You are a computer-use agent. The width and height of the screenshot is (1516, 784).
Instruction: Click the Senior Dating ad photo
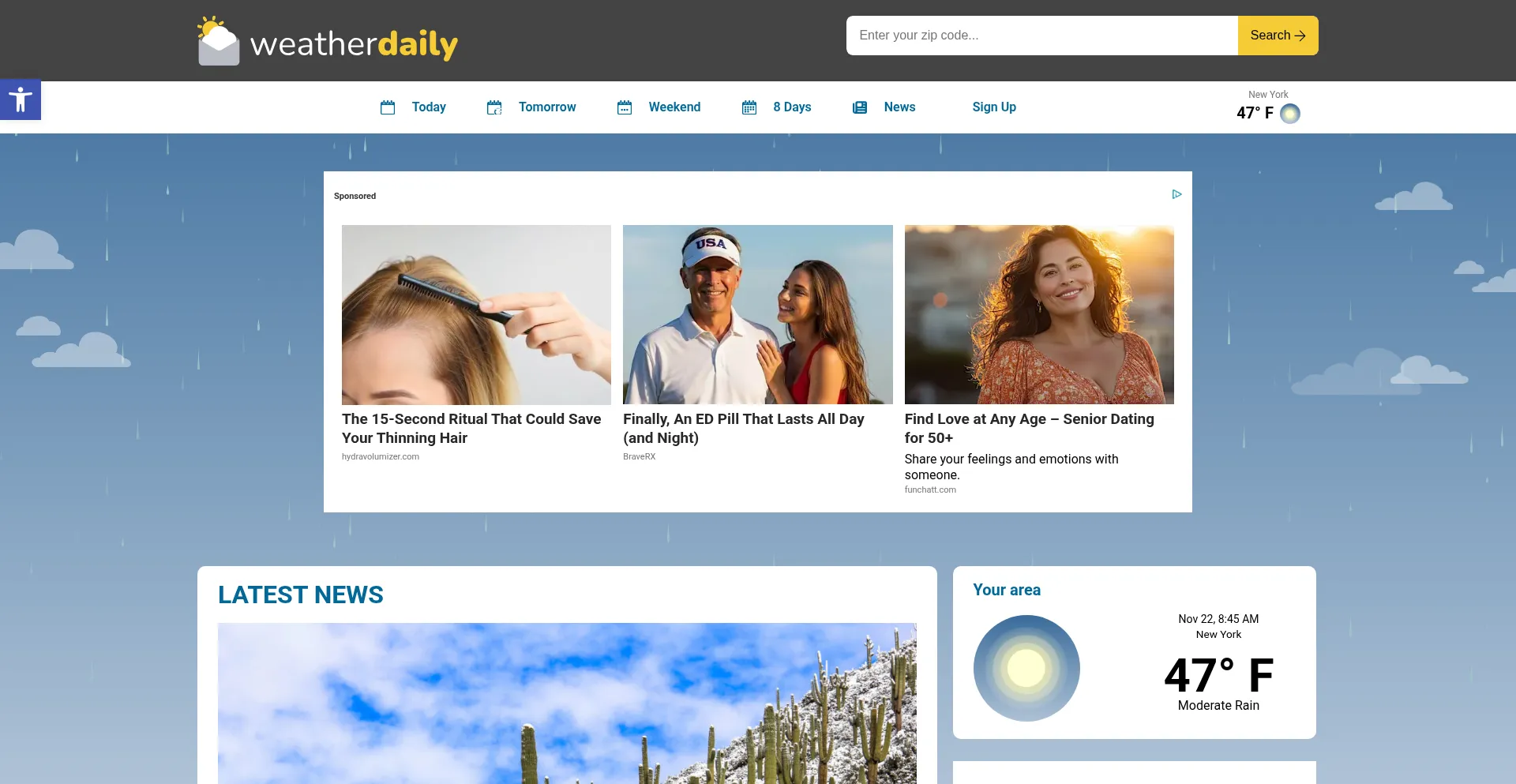coord(1039,314)
